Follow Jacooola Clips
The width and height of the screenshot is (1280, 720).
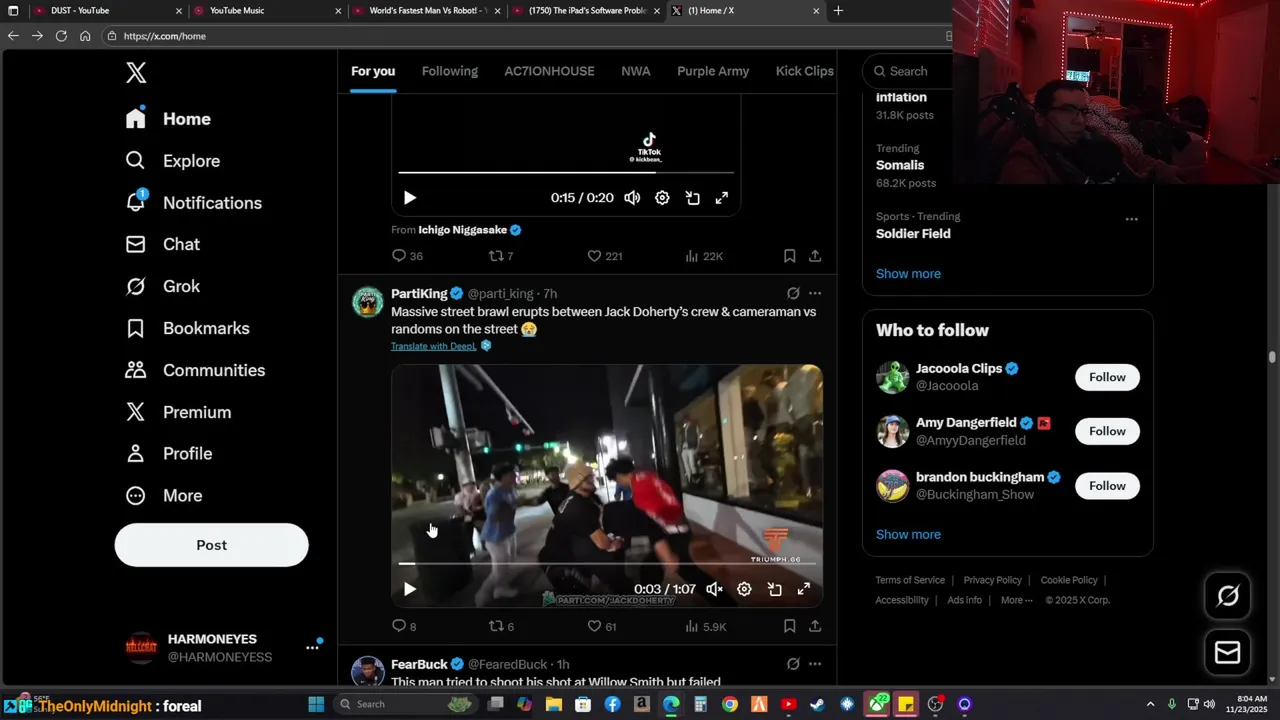[x=1107, y=377]
